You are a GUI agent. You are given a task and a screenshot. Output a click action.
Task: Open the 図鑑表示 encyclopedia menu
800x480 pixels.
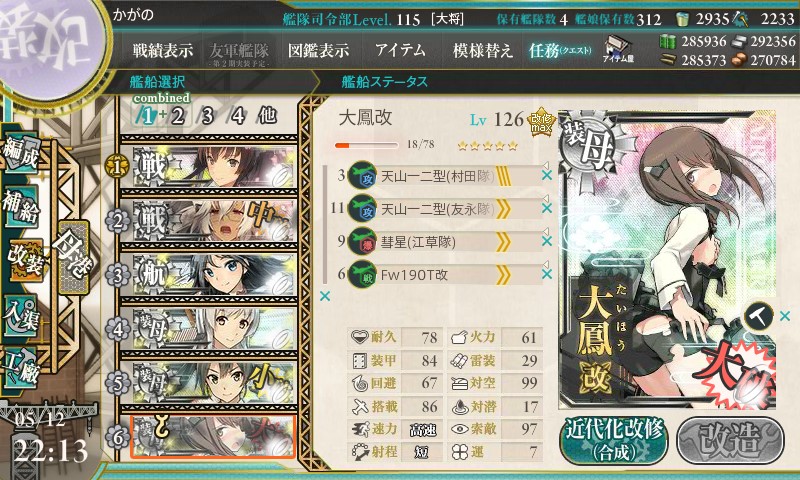tap(318, 50)
